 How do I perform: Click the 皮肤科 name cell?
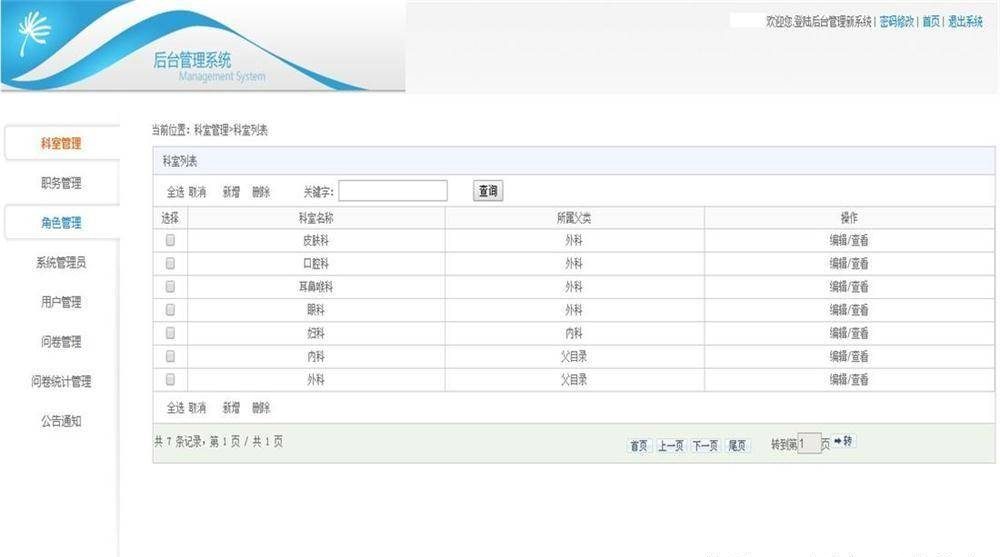click(x=316, y=241)
